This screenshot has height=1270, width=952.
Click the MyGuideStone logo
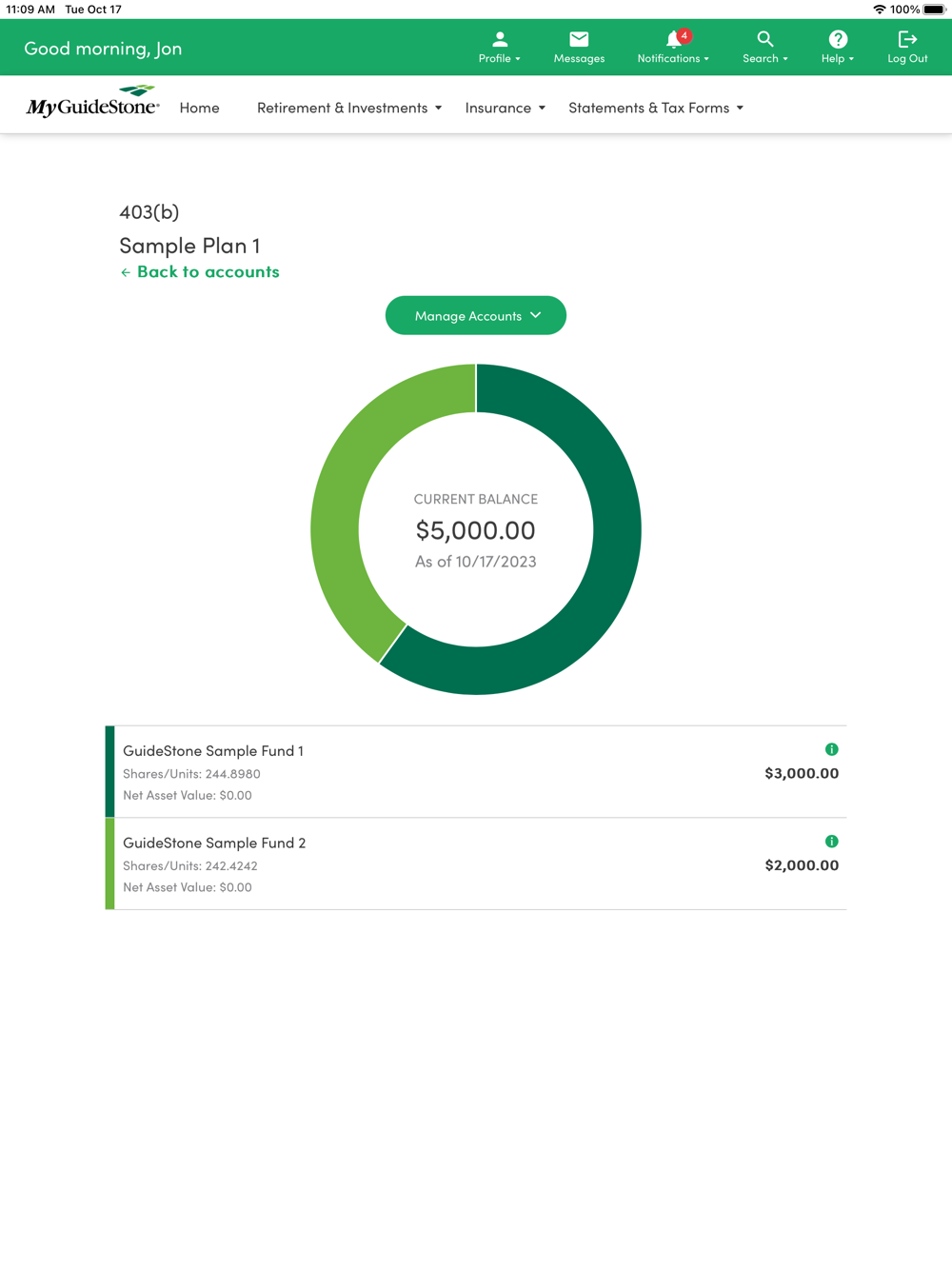pos(92,102)
